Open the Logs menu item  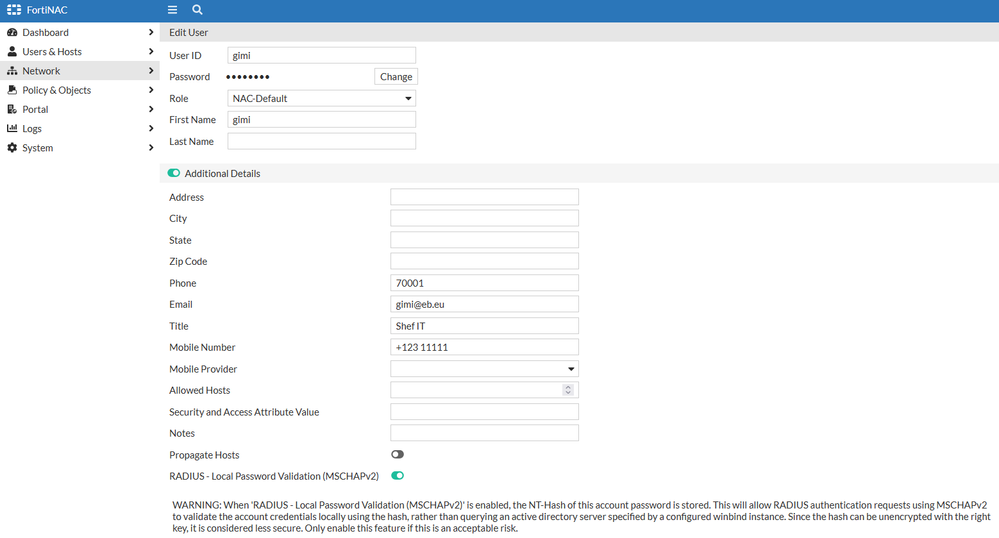(32, 129)
